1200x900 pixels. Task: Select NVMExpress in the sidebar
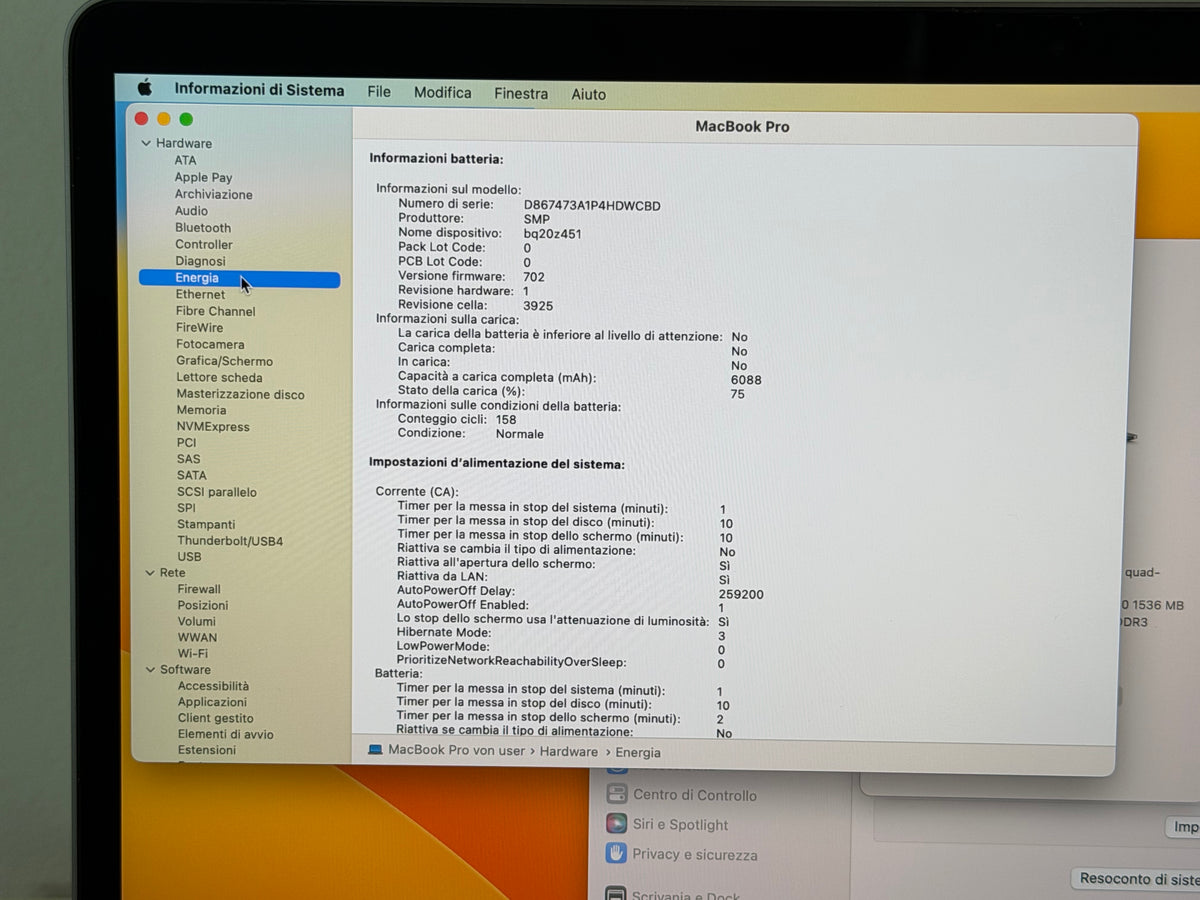click(x=213, y=427)
